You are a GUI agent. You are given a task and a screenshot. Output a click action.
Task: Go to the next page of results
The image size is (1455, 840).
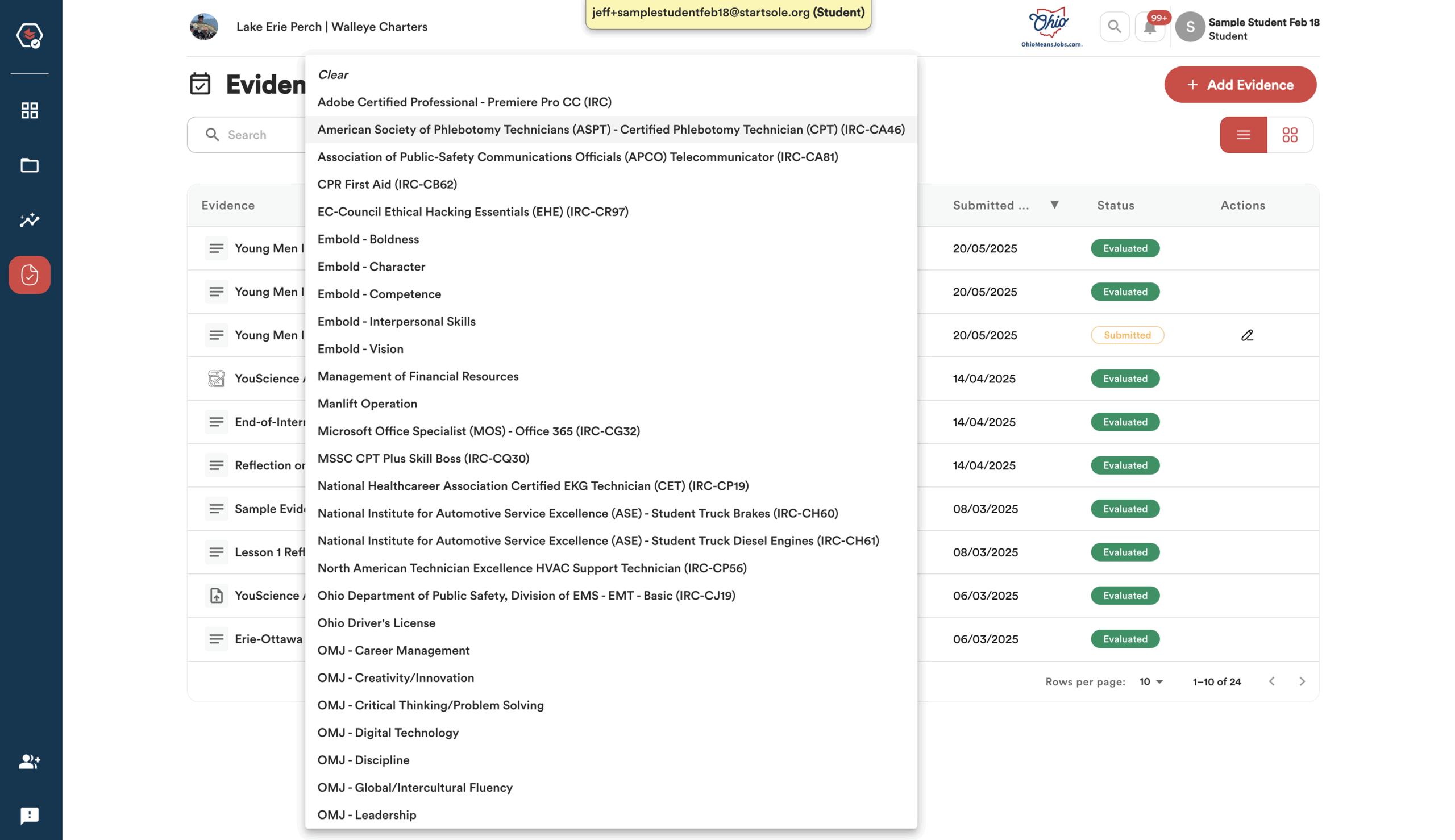(1302, 681)
